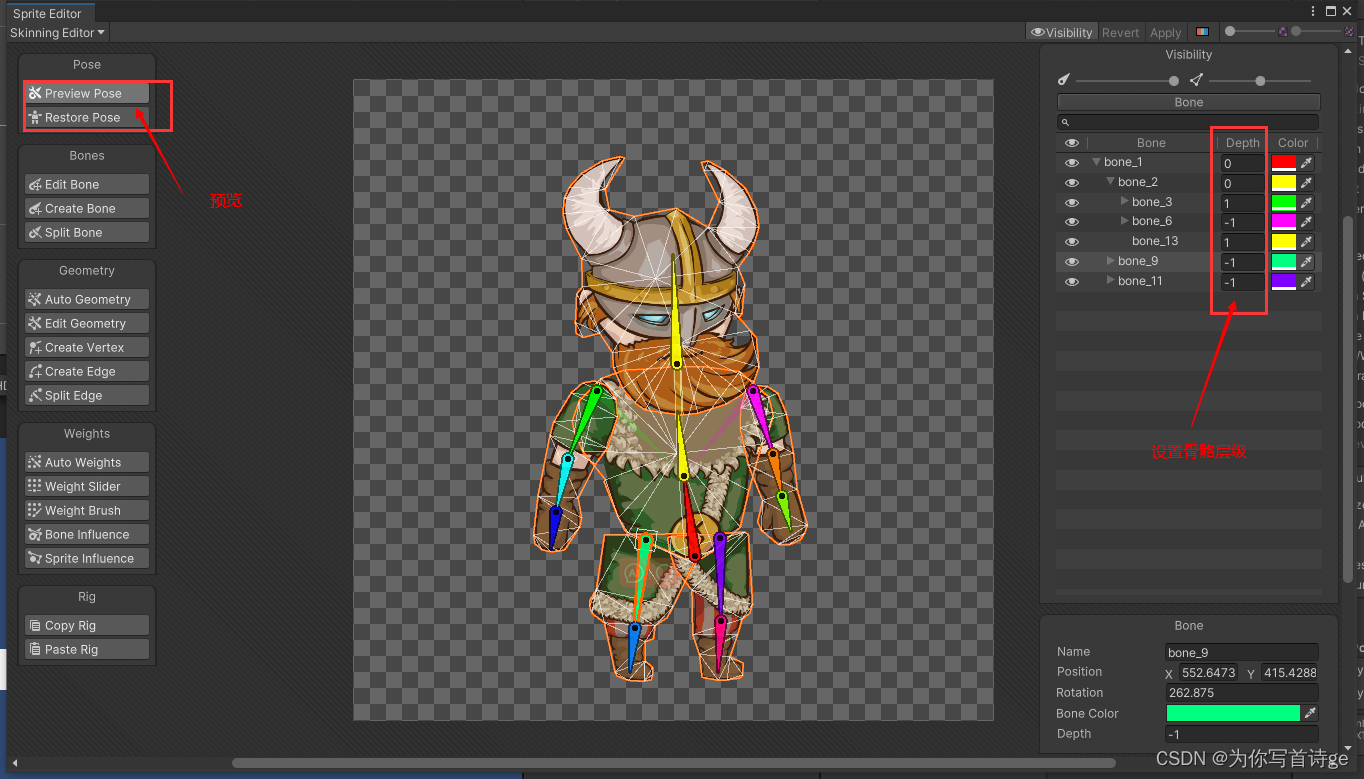Select the Create Bone tool
The width and height of the screenshot is (1364, 779).
click(x=87, y=208)
